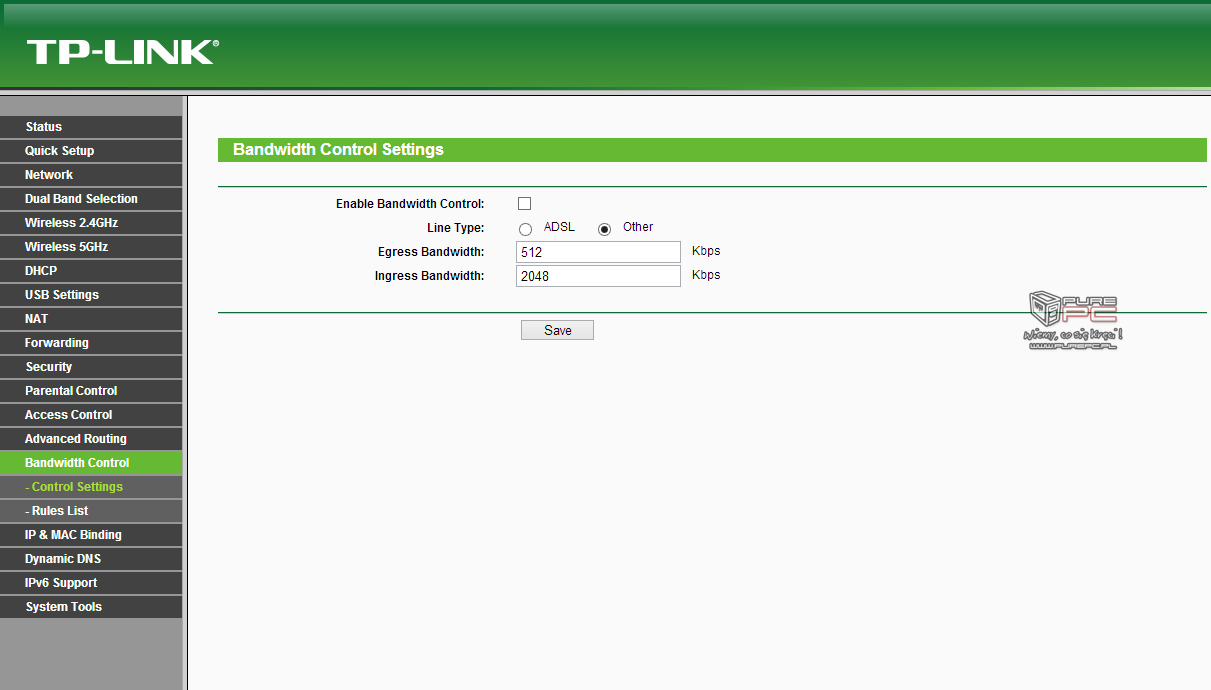This screenshot has width=1211, height=690.
Task: Select Control Settings submenu item
Action: tap(77, 487)
